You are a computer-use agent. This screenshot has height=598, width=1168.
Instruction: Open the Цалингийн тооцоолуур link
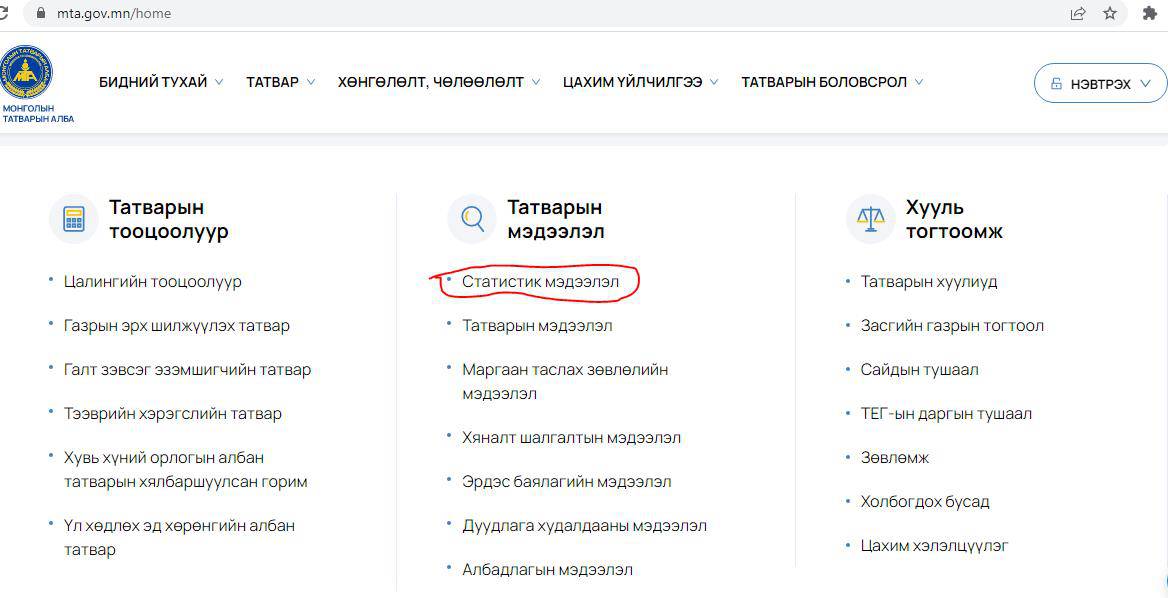[152, 282]
